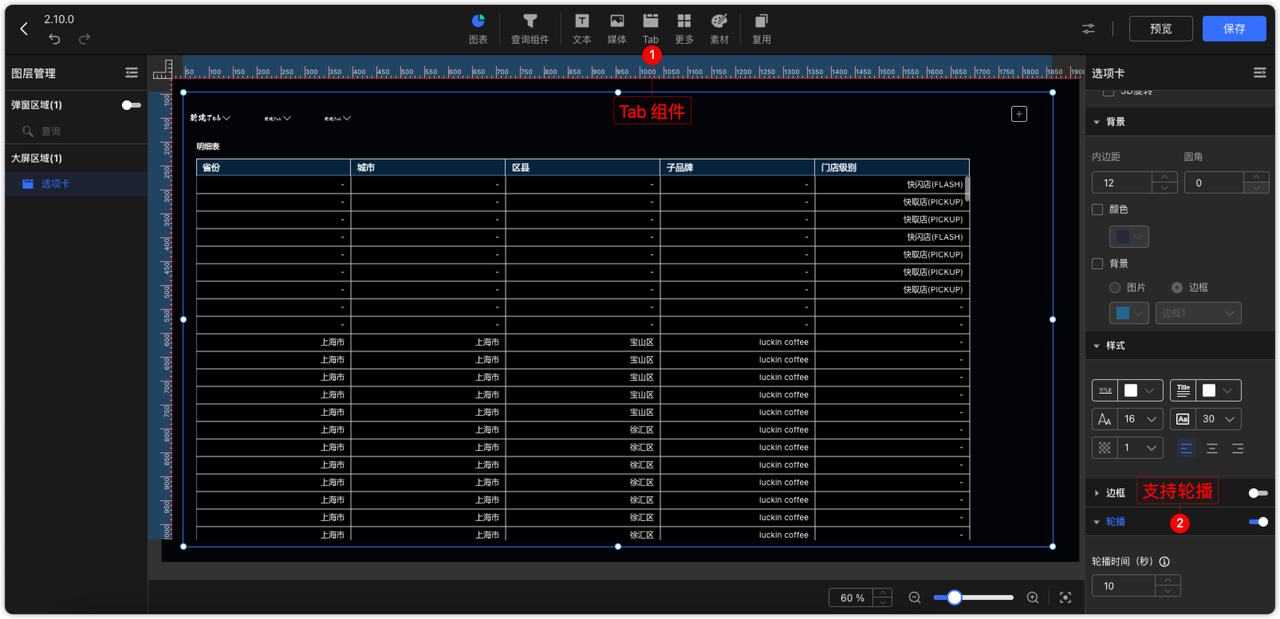Add a 媒体 media component
The width and height of the screenshot is (1280, 619).
point(616,27)
